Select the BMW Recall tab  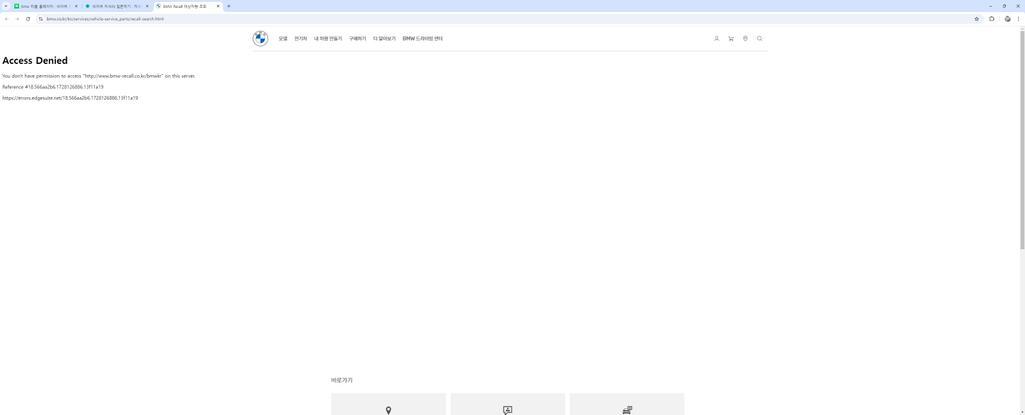click(x=187, y=6)
